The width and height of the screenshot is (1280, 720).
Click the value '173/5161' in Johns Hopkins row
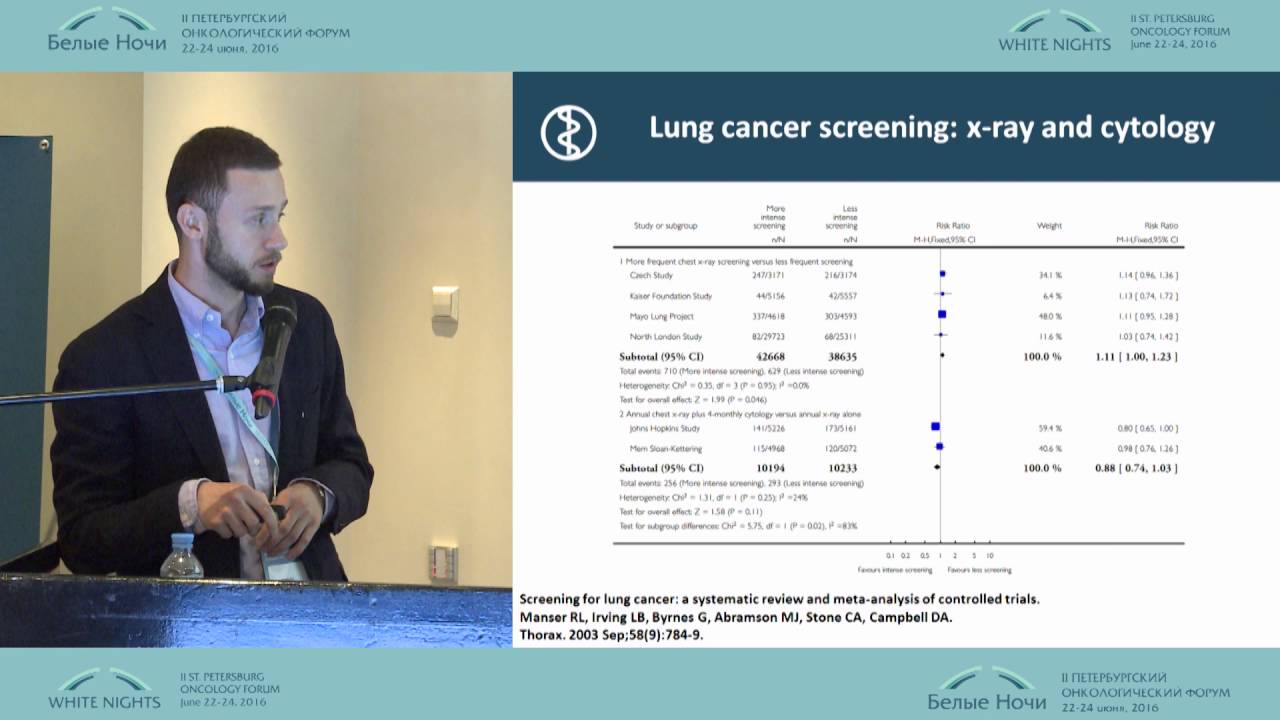[841, 428]
